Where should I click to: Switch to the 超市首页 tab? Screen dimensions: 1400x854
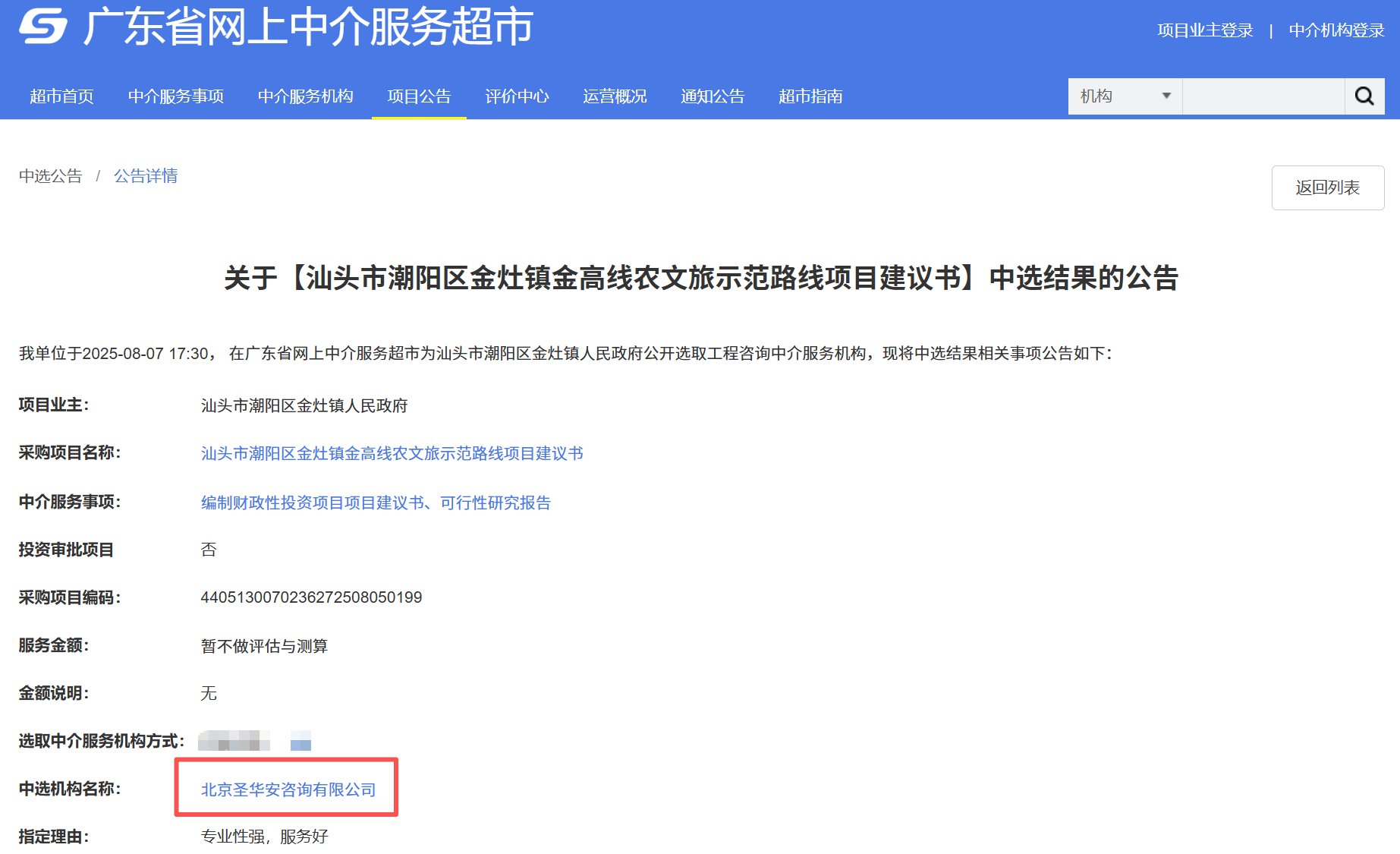(x=61, y=96)
